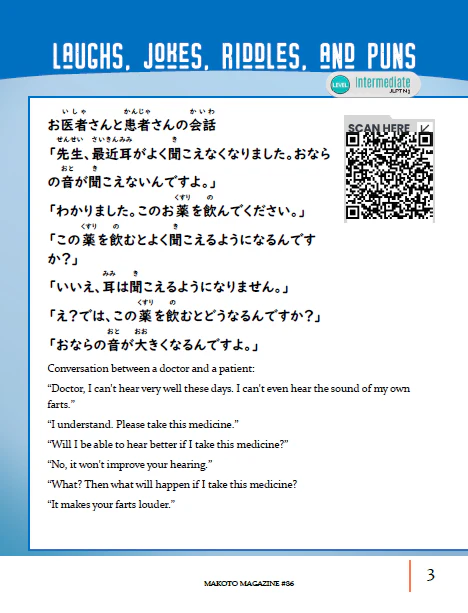Click the 'JLPT N3' sublabel
This screenshot has width=468, height=613.
pyautogui.click(x=400, y=91)
